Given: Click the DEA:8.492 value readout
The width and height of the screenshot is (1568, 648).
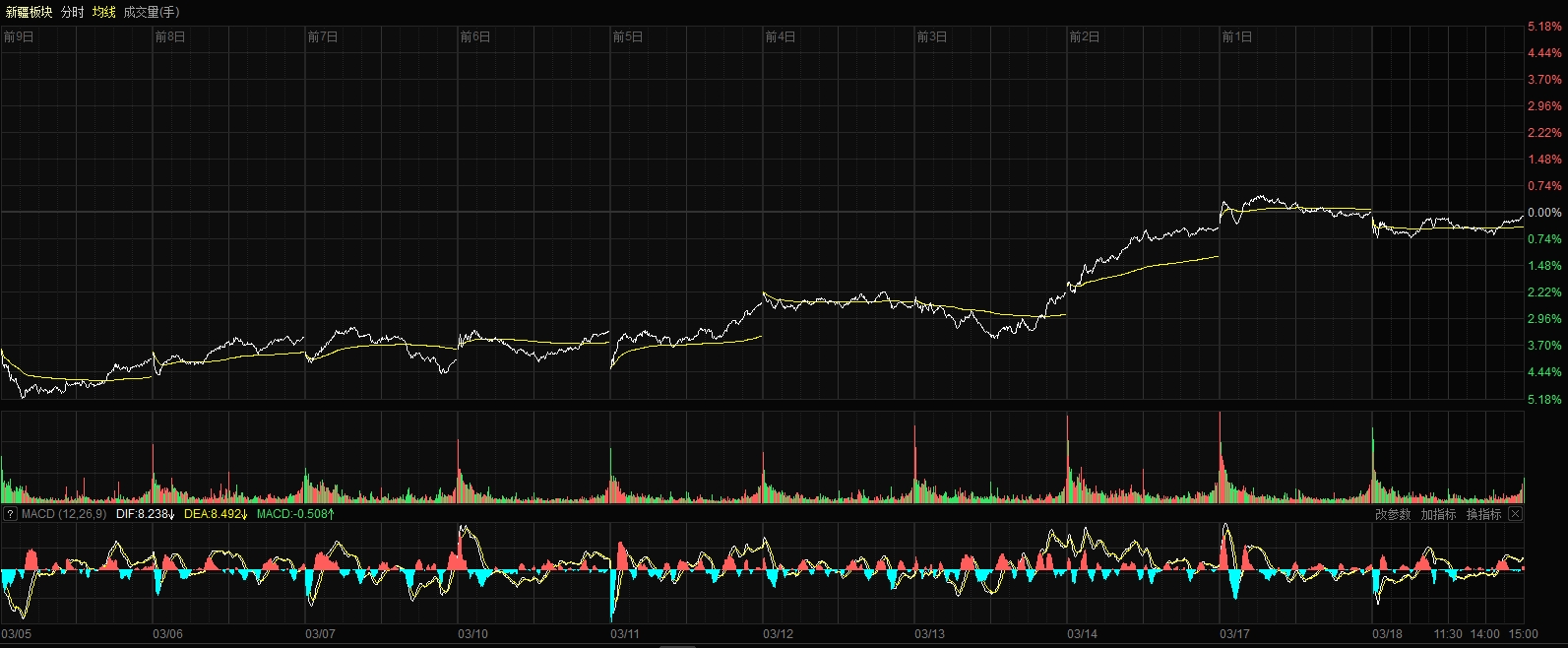Looking at the screenshot, I should (x=216, y=514).
